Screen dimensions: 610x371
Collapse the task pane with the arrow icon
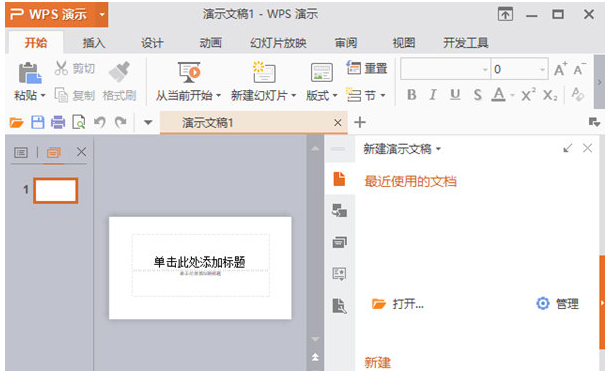pos(568,148)
